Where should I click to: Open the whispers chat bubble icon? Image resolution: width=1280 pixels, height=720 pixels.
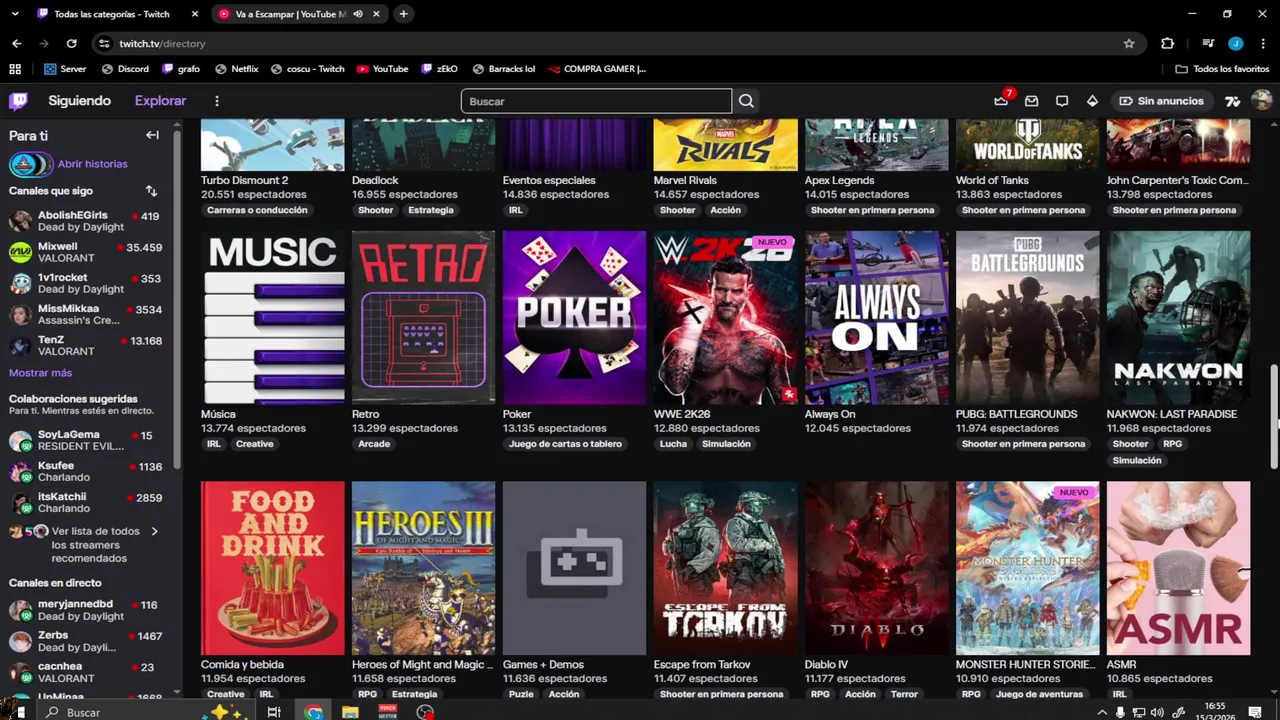pos(1062,101)
